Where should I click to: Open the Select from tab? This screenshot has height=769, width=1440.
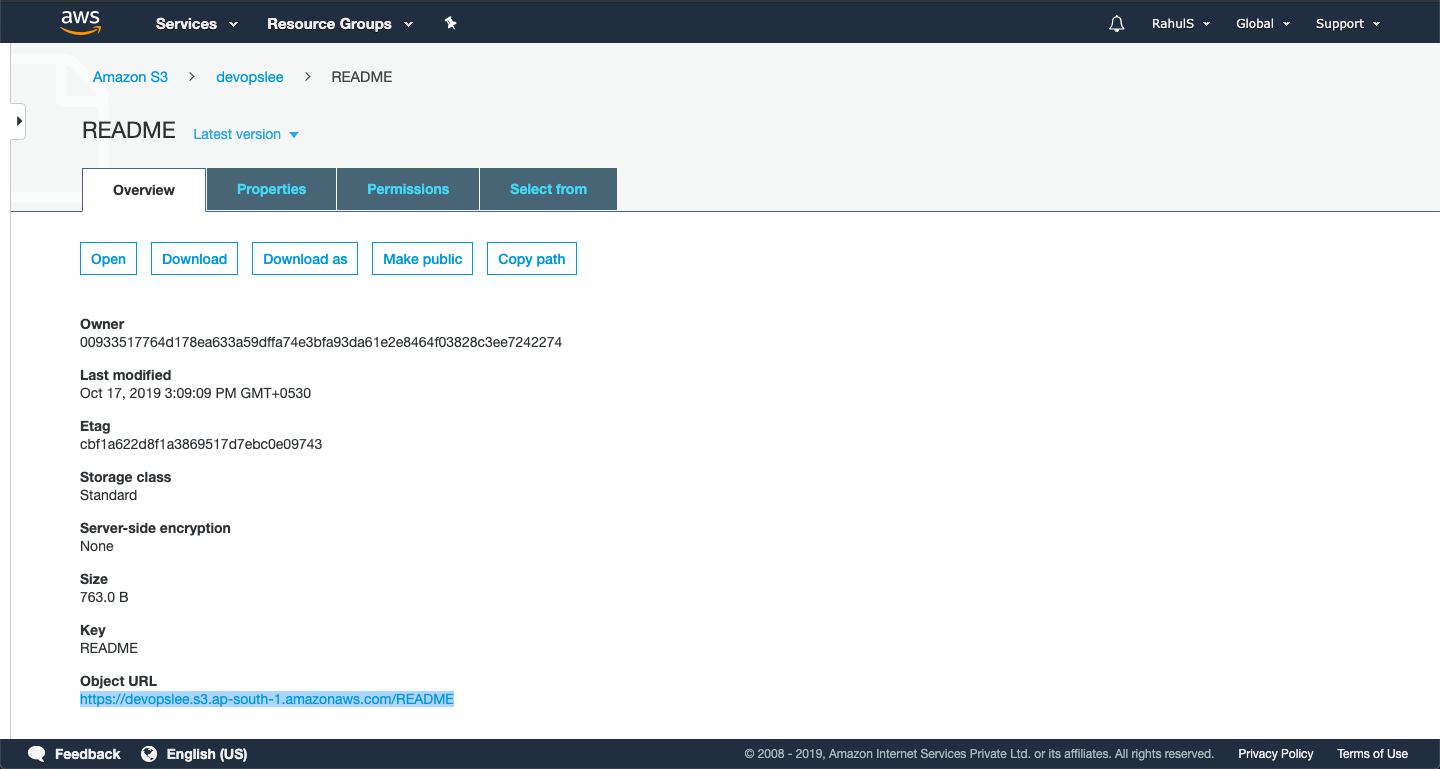pos(548,189)
